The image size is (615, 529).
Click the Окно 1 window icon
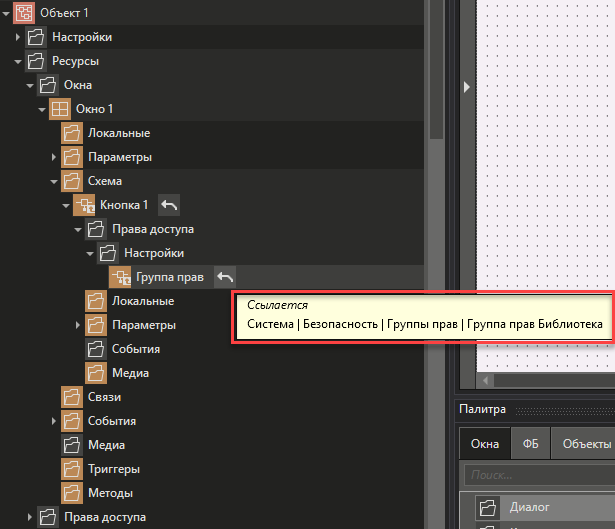point(59,109)
